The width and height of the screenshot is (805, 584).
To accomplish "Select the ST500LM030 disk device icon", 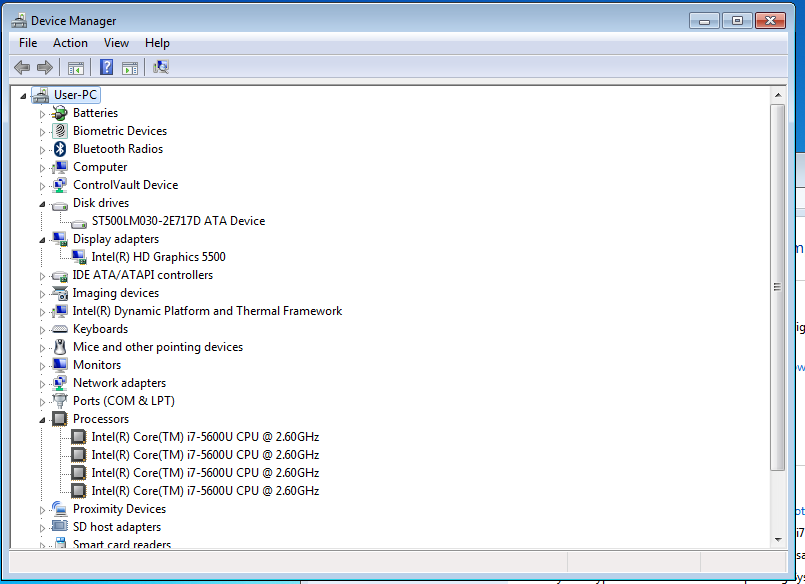I will (x=79, y=223).
